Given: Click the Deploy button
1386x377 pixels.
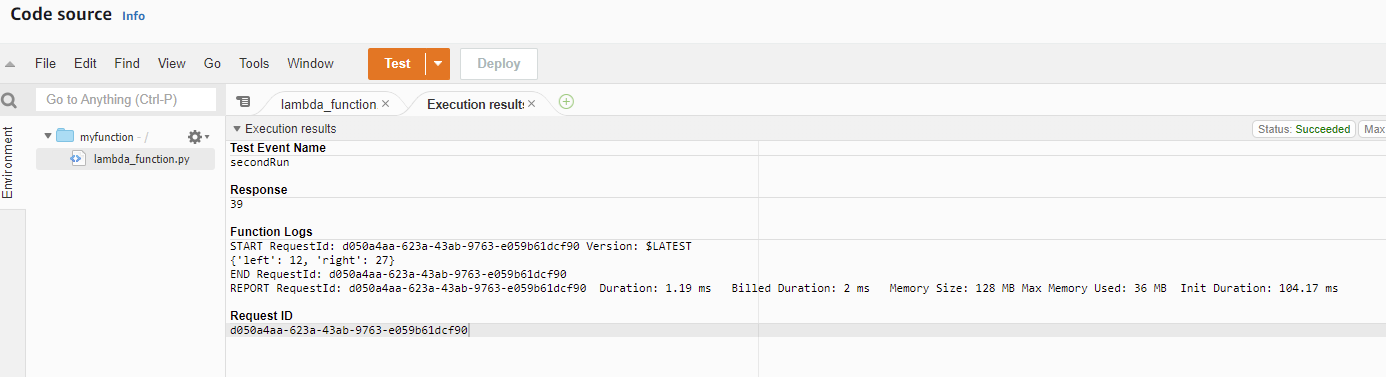Looking at the screenshot, I should coord(499,63).
